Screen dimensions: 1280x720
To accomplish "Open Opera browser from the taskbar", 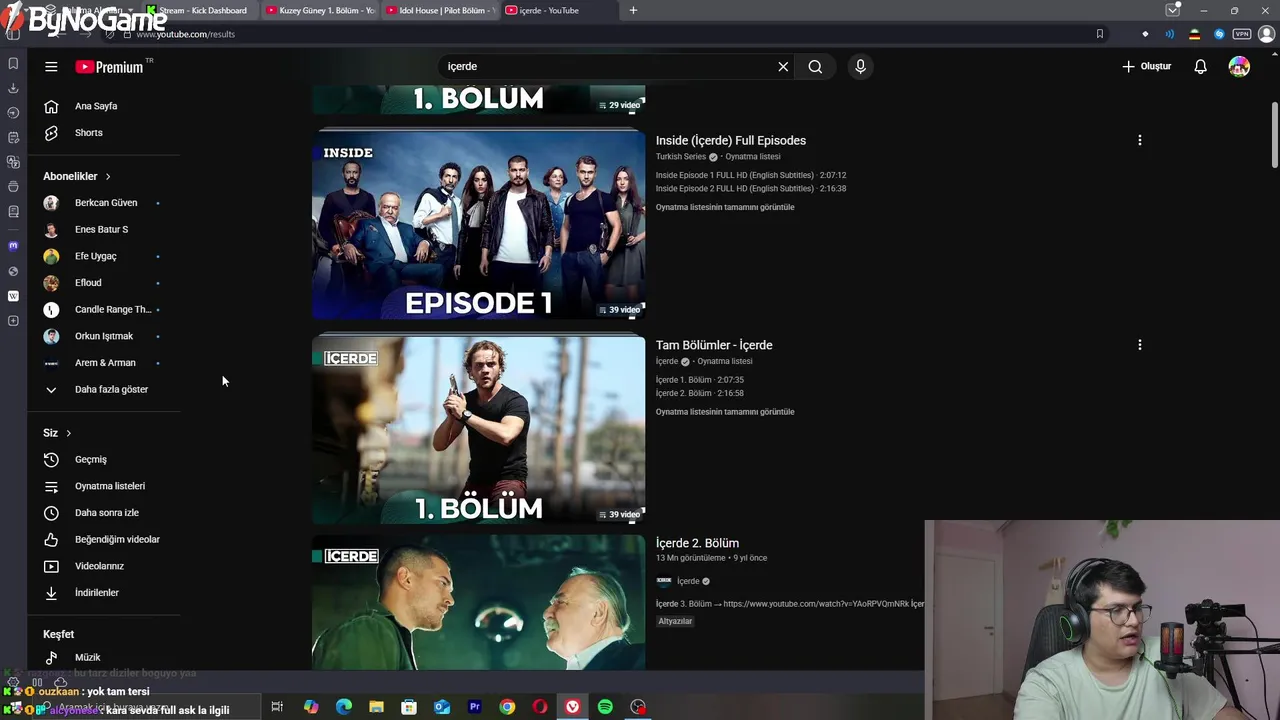I will [x=540, y=707].
